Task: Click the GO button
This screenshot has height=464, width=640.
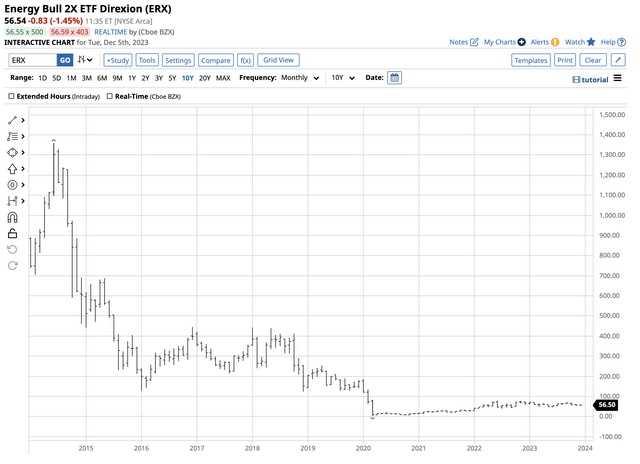Action: (x=65, y=60)
